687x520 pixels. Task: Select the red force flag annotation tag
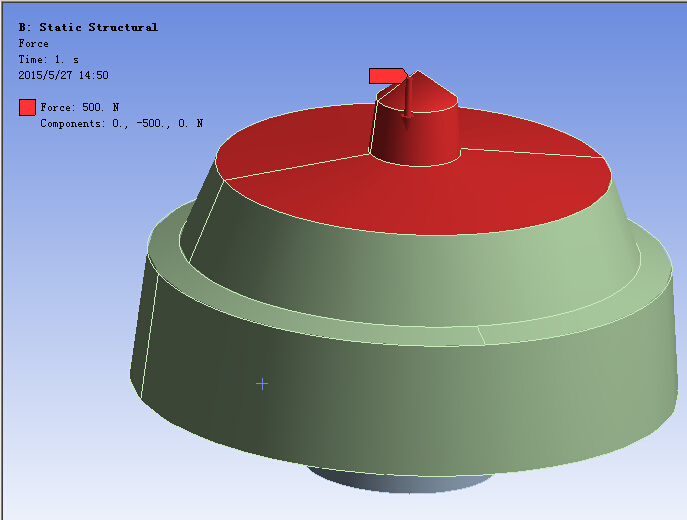386,76
